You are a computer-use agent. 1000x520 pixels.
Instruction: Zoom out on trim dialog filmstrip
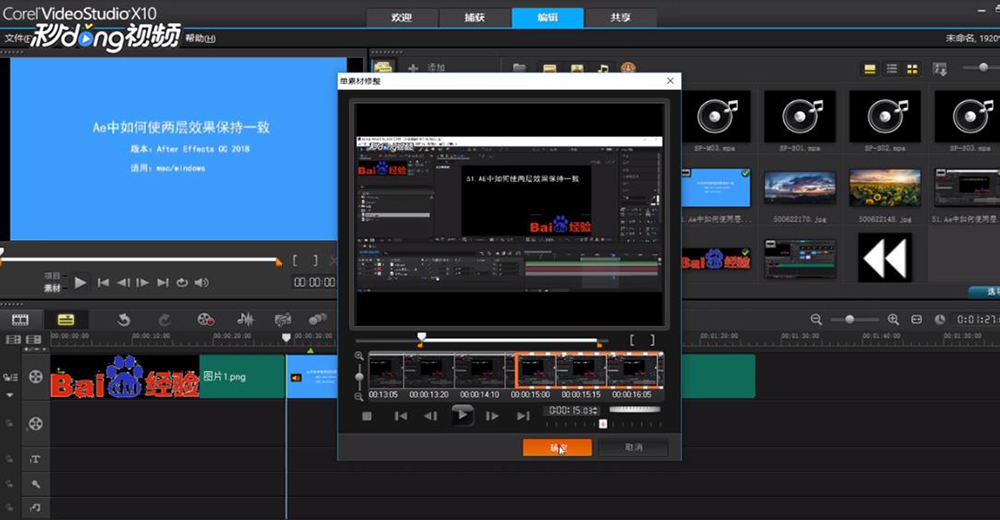(x=359, y=397)
